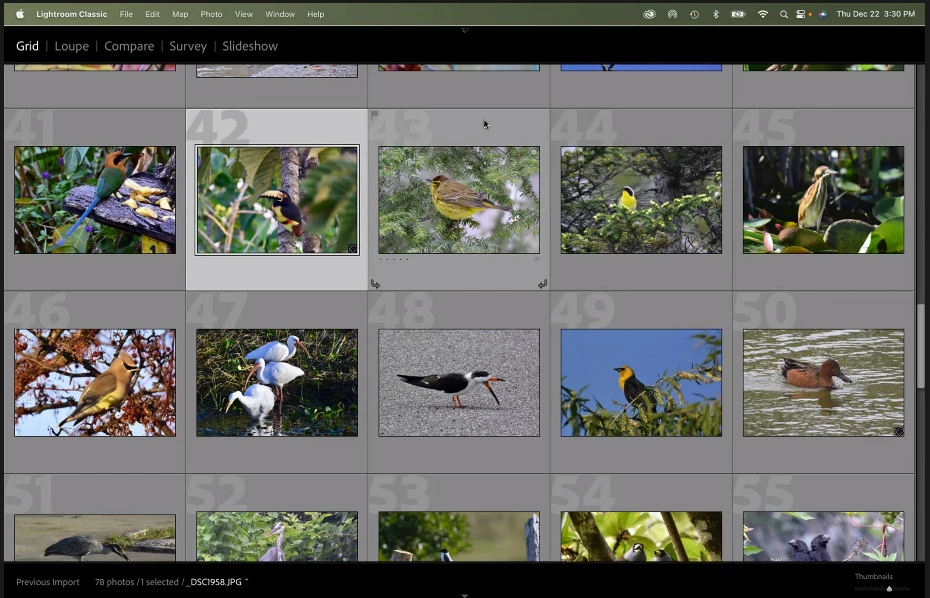Open the Wi-Fi status menu
Screen dimensions: 930x598
pos(763,14)
